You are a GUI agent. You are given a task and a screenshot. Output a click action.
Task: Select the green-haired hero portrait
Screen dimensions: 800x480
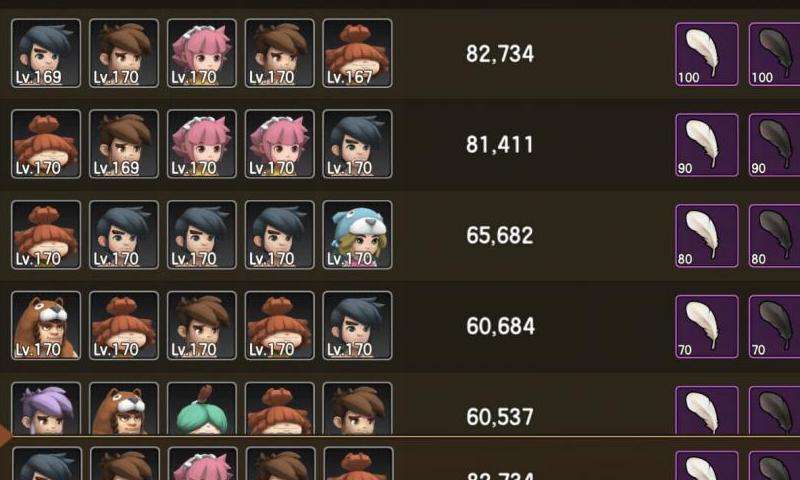point(202,409)
